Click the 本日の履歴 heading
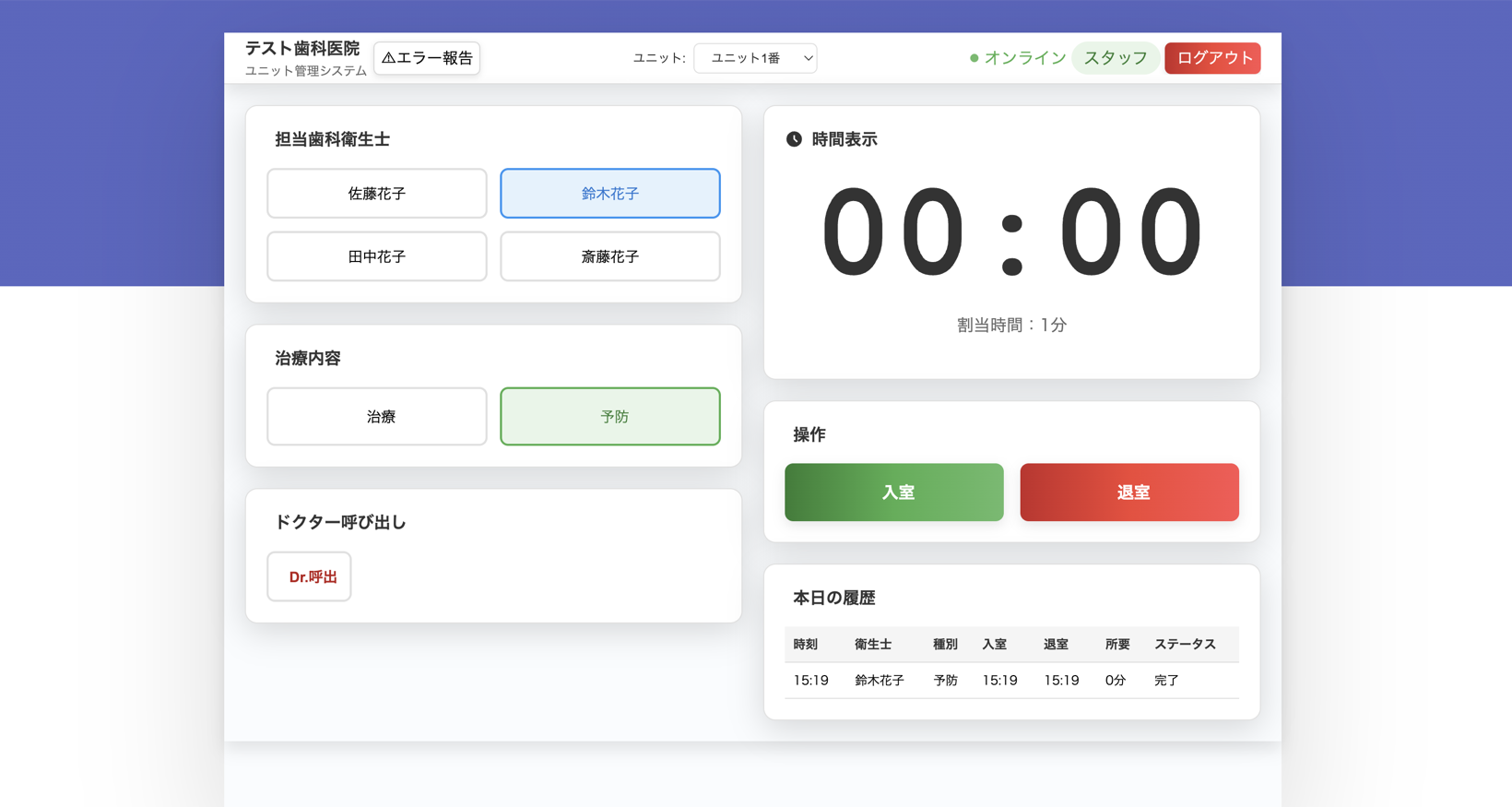 click(x=834, y=598)
